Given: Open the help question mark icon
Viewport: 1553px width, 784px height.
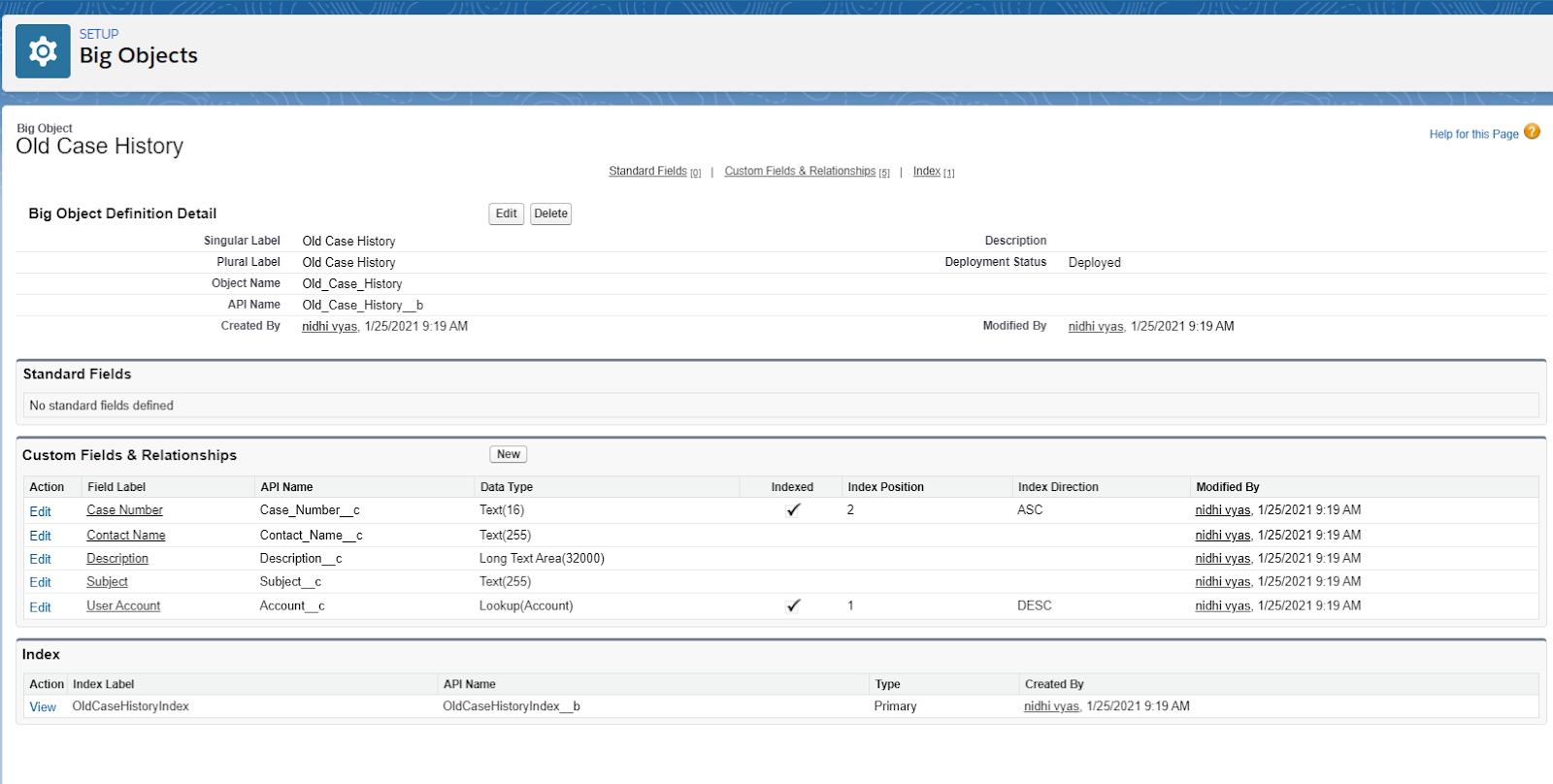Looking at the screenshot, I should tap(1532, 132).
